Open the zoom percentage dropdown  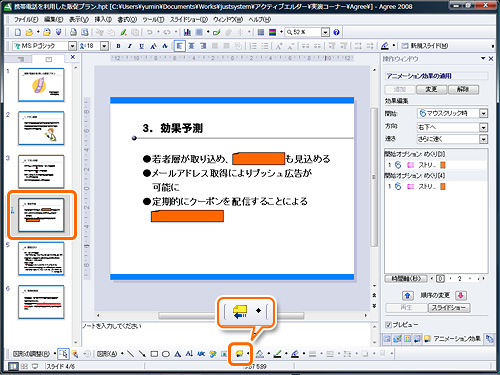pos(325,32)
